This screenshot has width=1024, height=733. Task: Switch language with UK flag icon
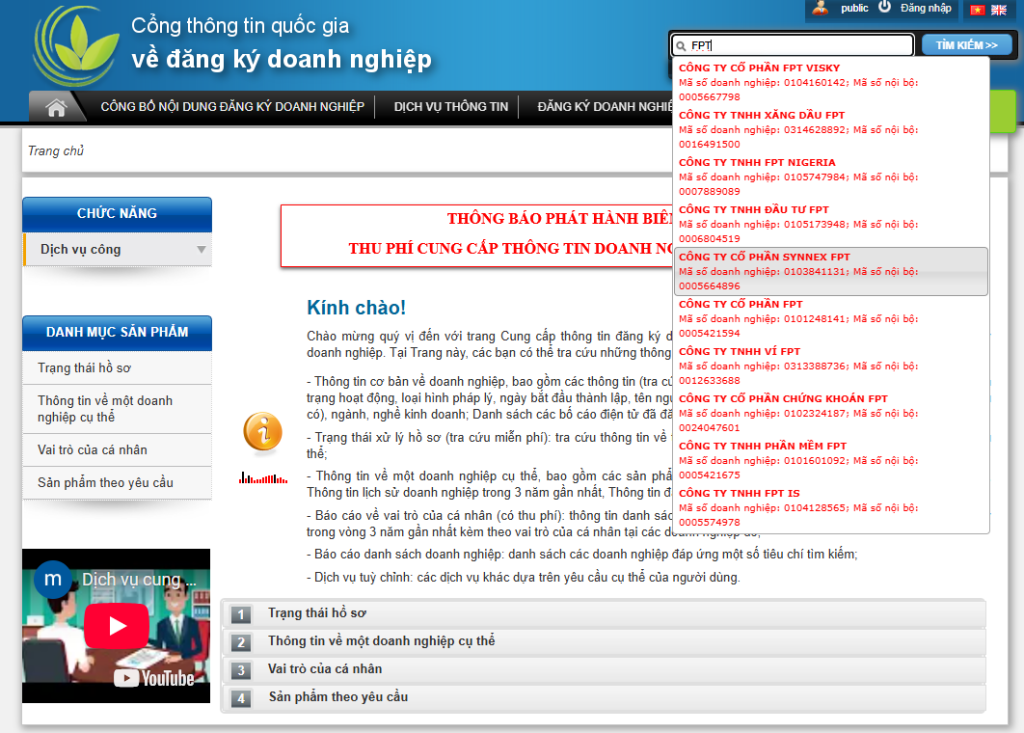999,10
